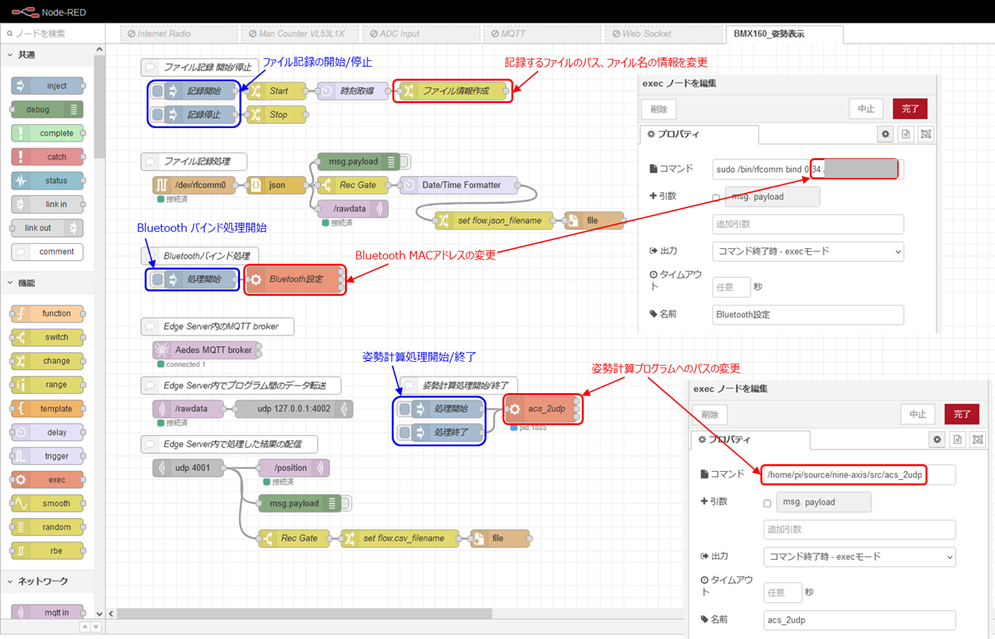Click the Bluetooth設定 exec node on canvas

(293, 280)
